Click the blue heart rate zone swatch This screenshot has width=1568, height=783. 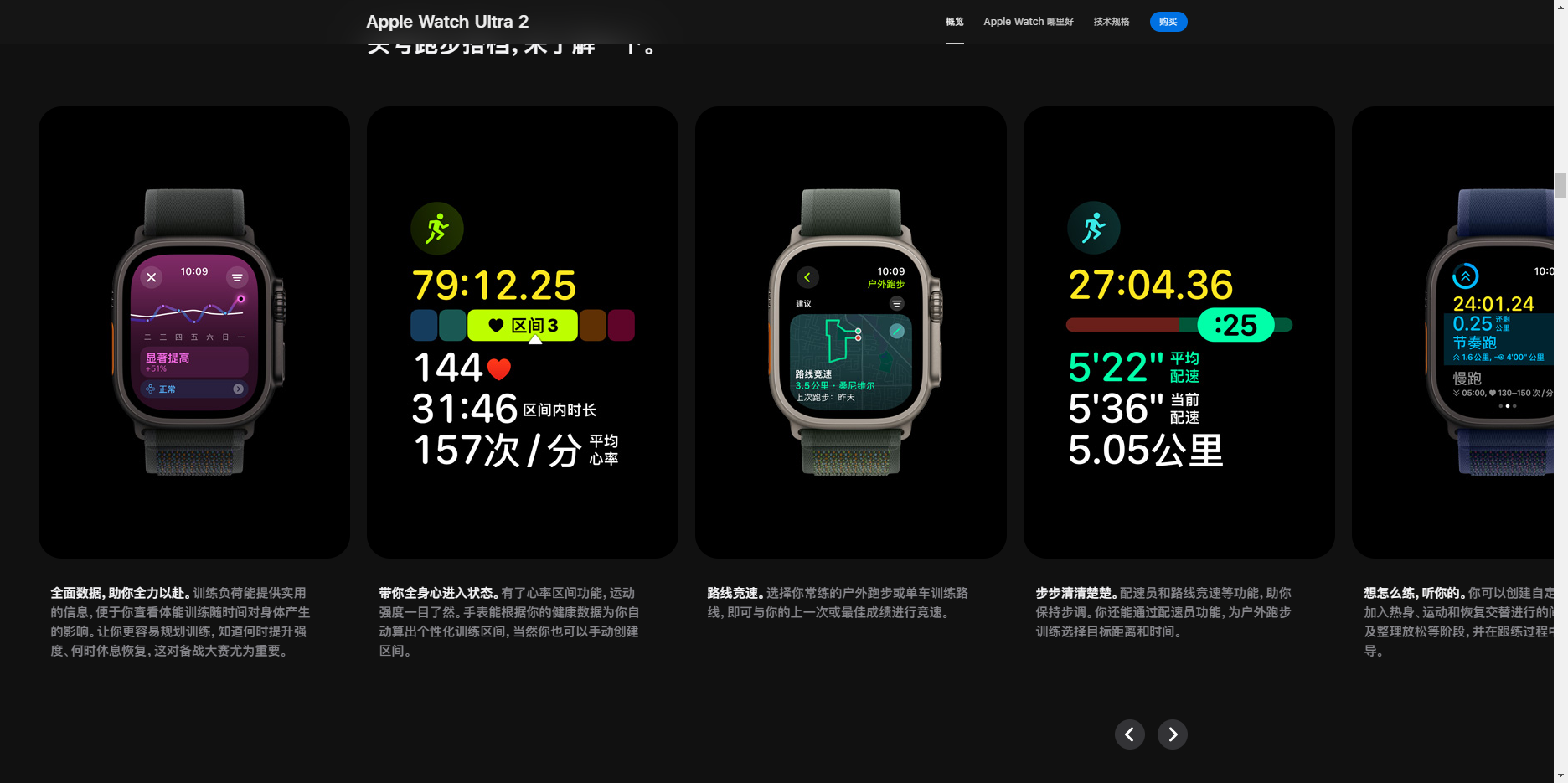424,325
